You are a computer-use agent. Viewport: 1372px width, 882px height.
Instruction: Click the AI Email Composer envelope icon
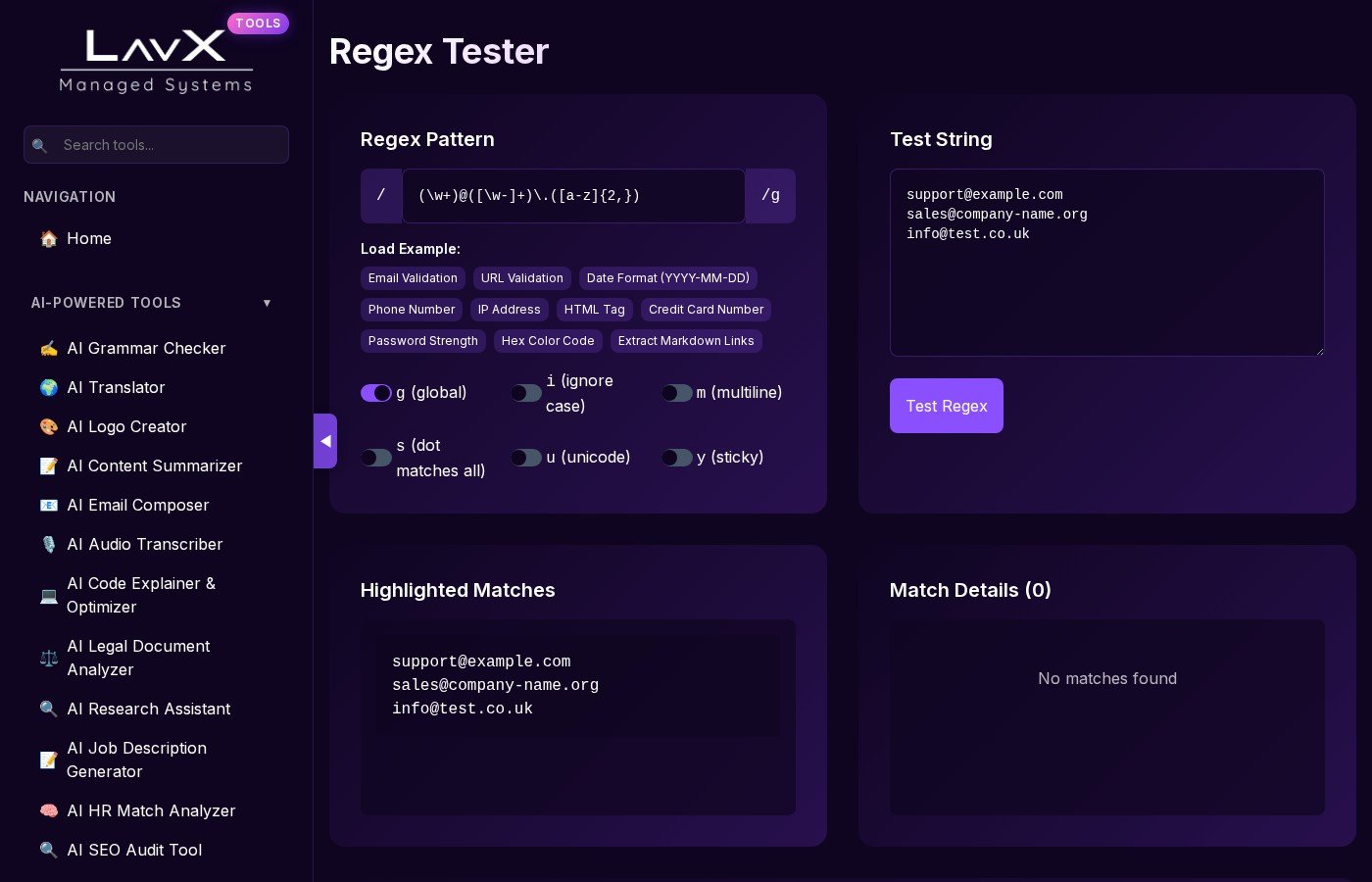(48, 506)
